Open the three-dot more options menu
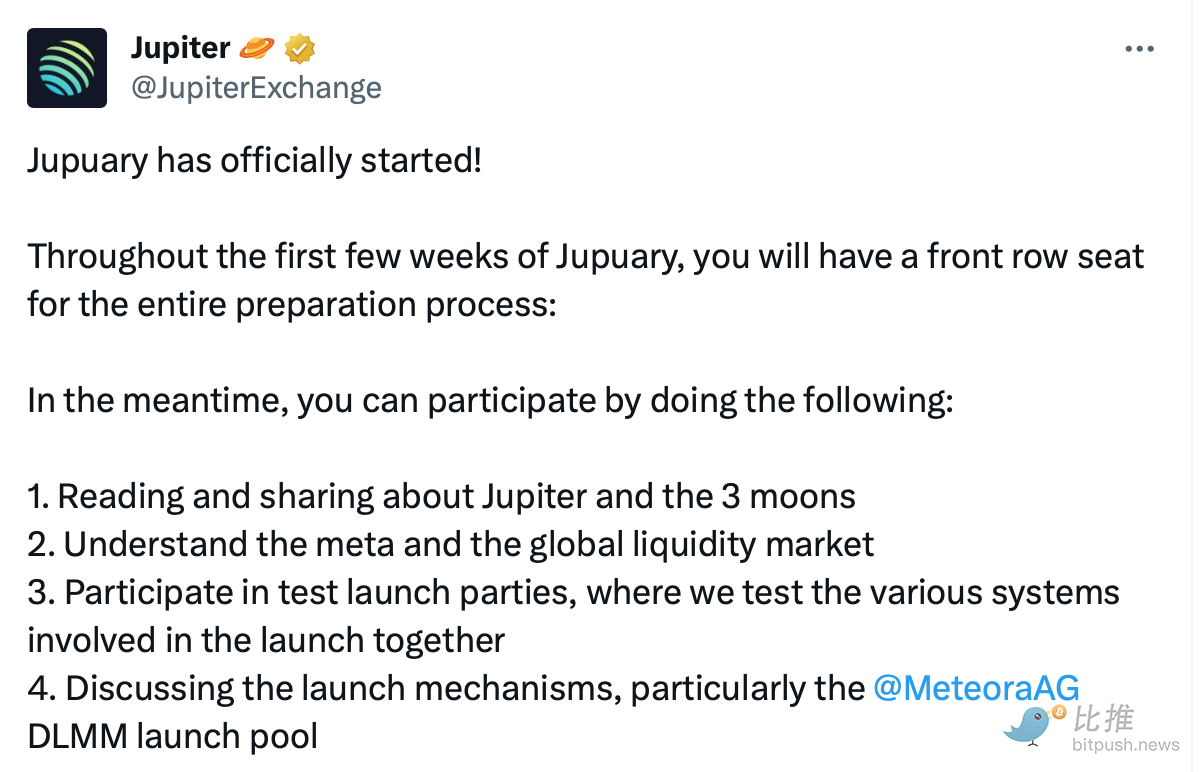 point(1140,49)
